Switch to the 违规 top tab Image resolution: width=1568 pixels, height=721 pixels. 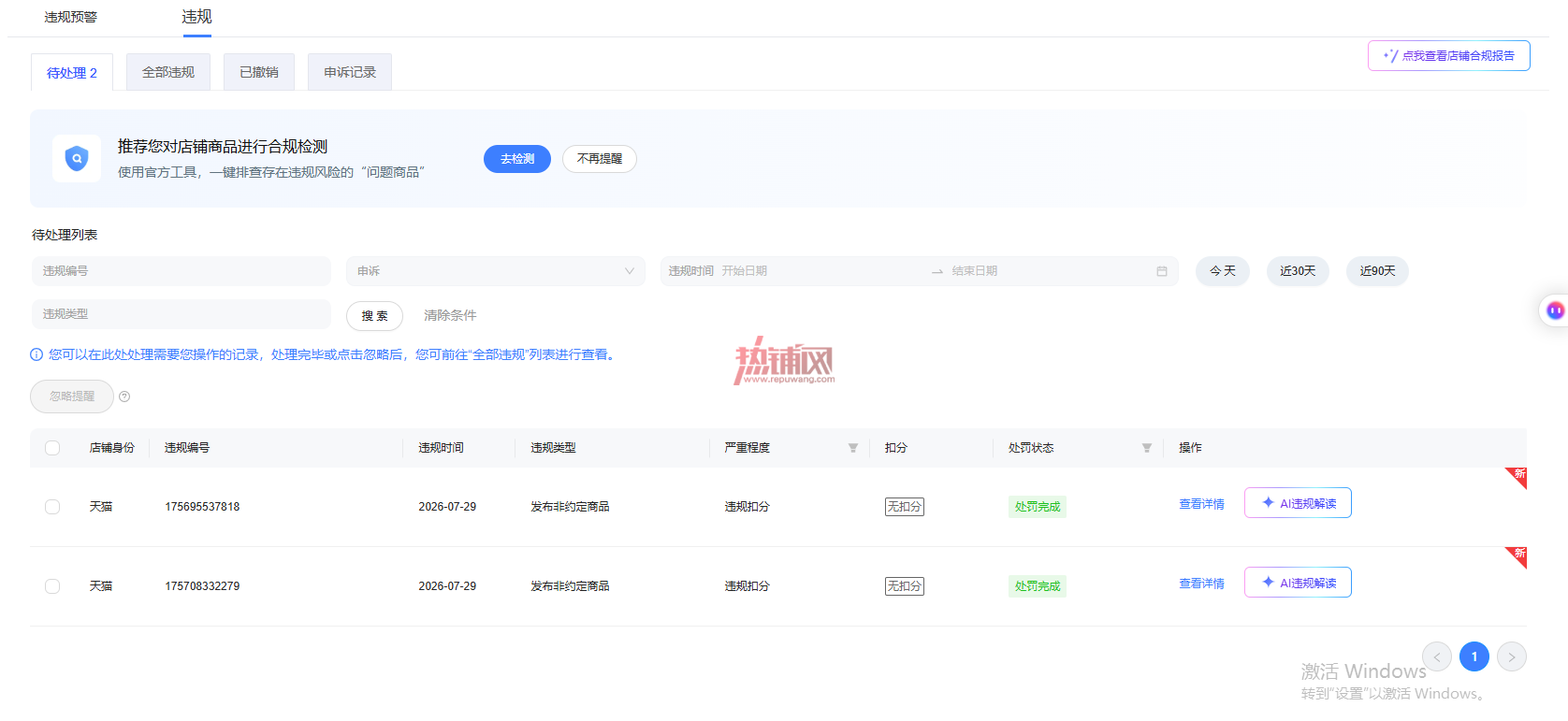point(196,17)
